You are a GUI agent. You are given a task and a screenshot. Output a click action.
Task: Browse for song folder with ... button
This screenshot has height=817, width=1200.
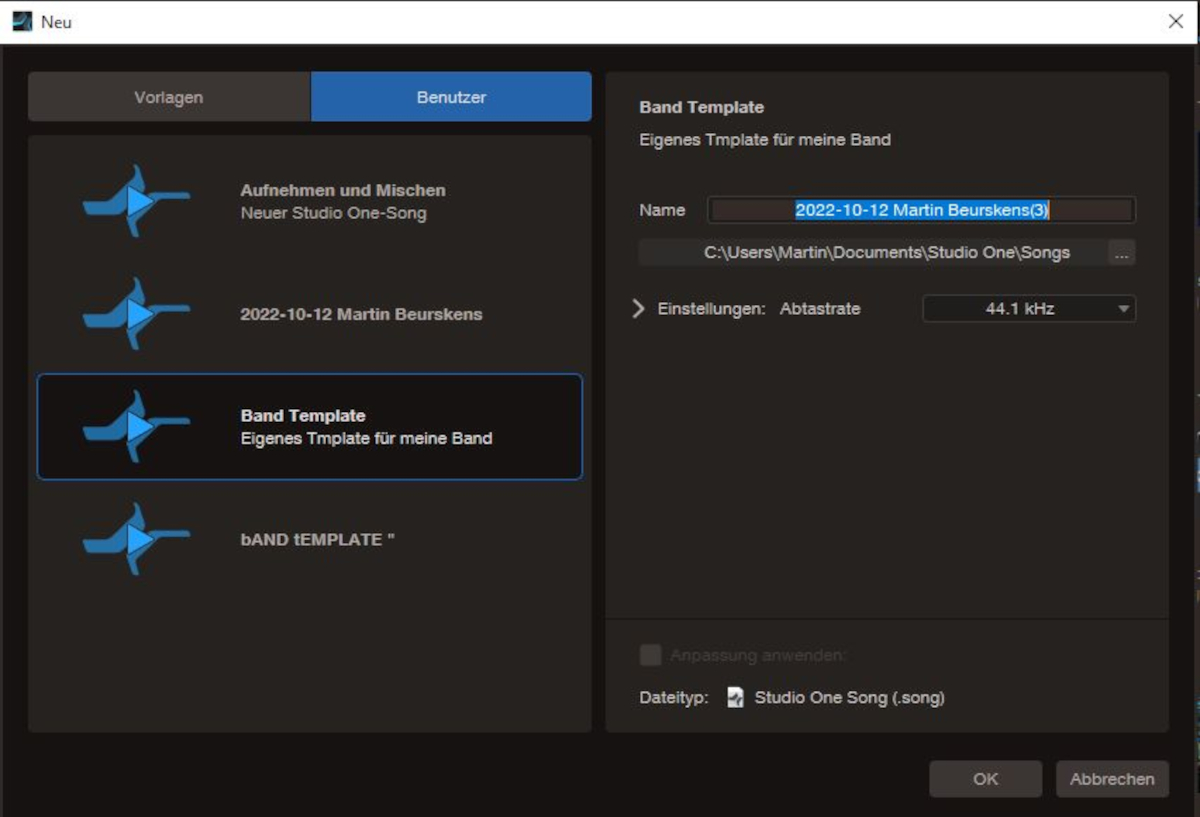pos(1122,253)
